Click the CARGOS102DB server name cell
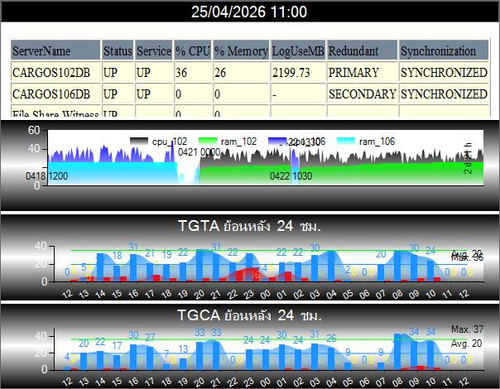 [x=55, y=72]
